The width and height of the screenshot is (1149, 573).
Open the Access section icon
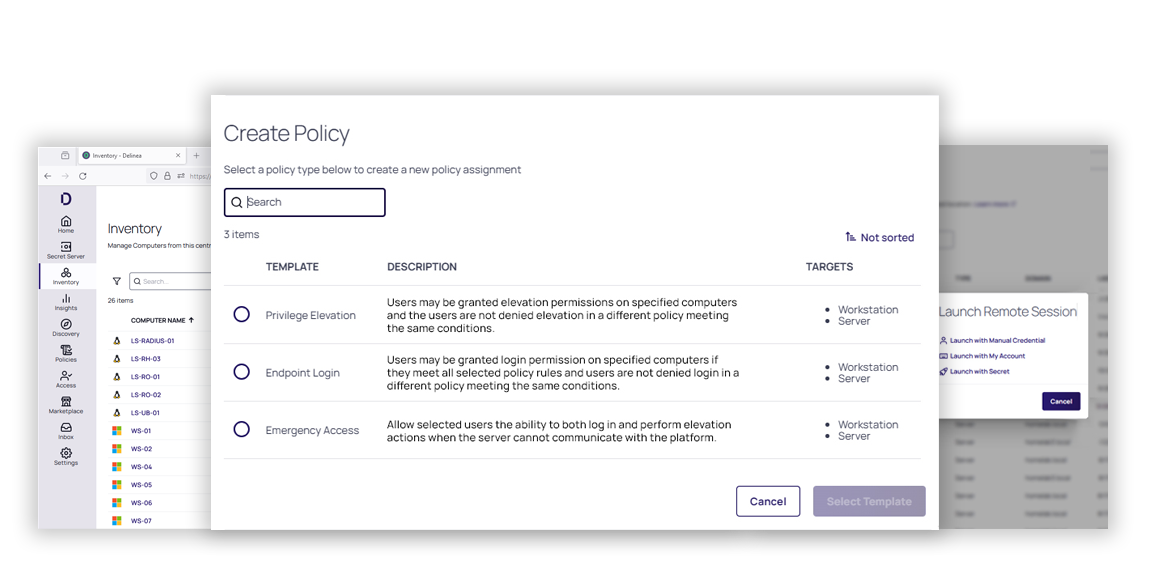(66, 375)
